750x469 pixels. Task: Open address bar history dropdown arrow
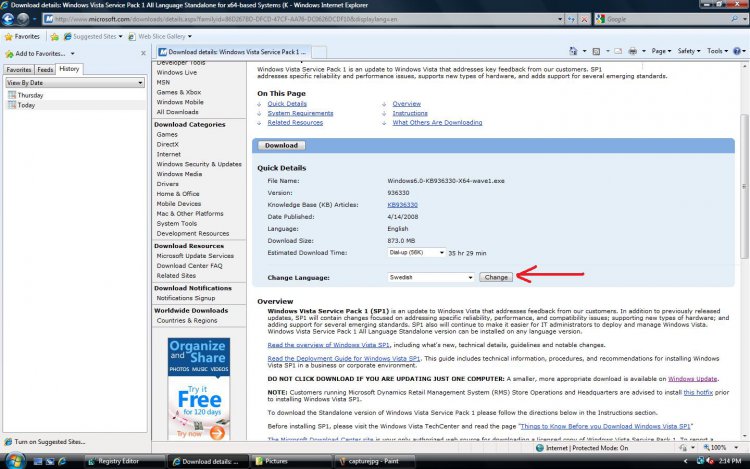[x=560, y=19]
